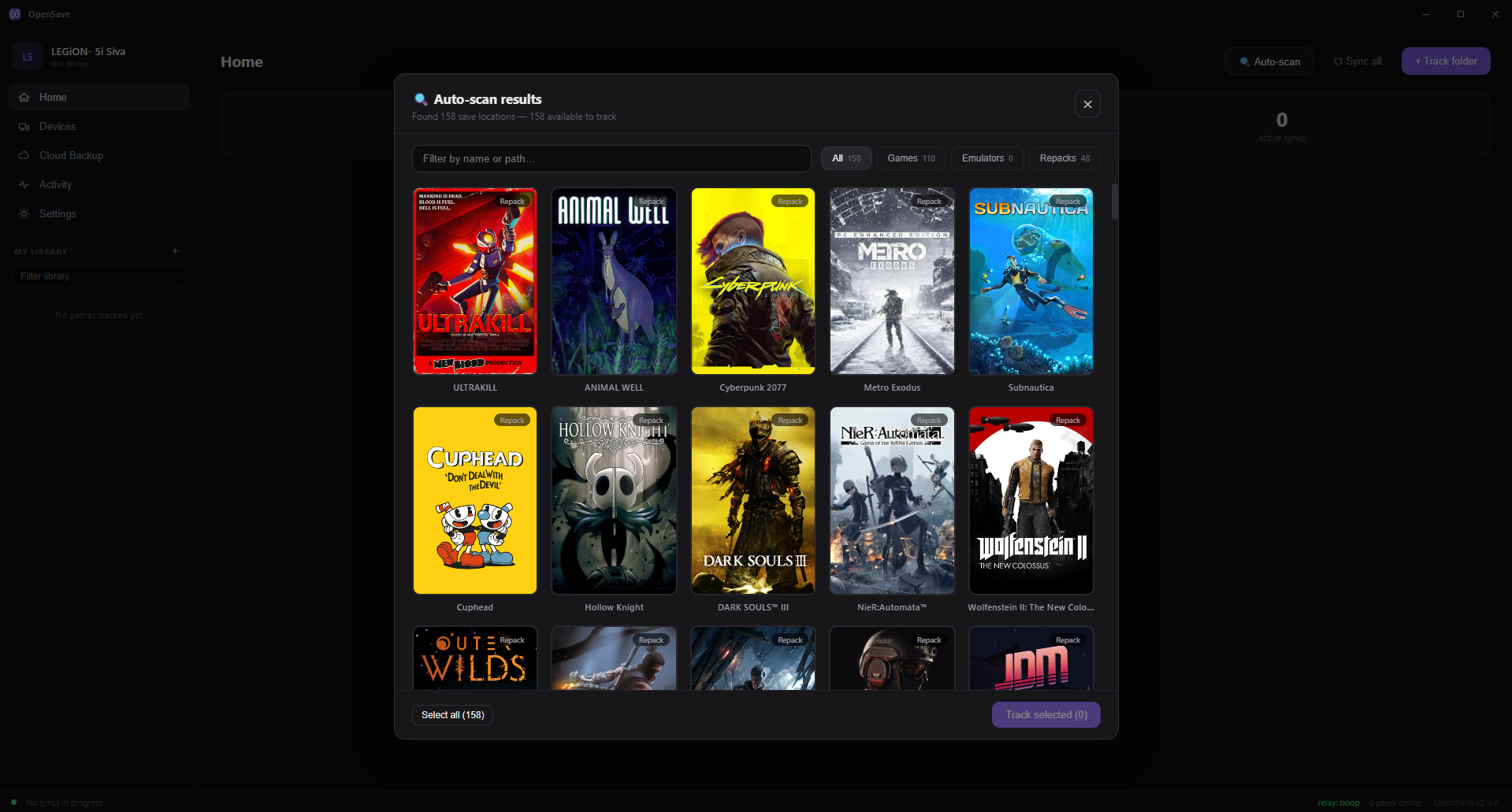1512x812 pixels.
Task: Click the Cloud Backup cloud icon
Action: (24, 156)
